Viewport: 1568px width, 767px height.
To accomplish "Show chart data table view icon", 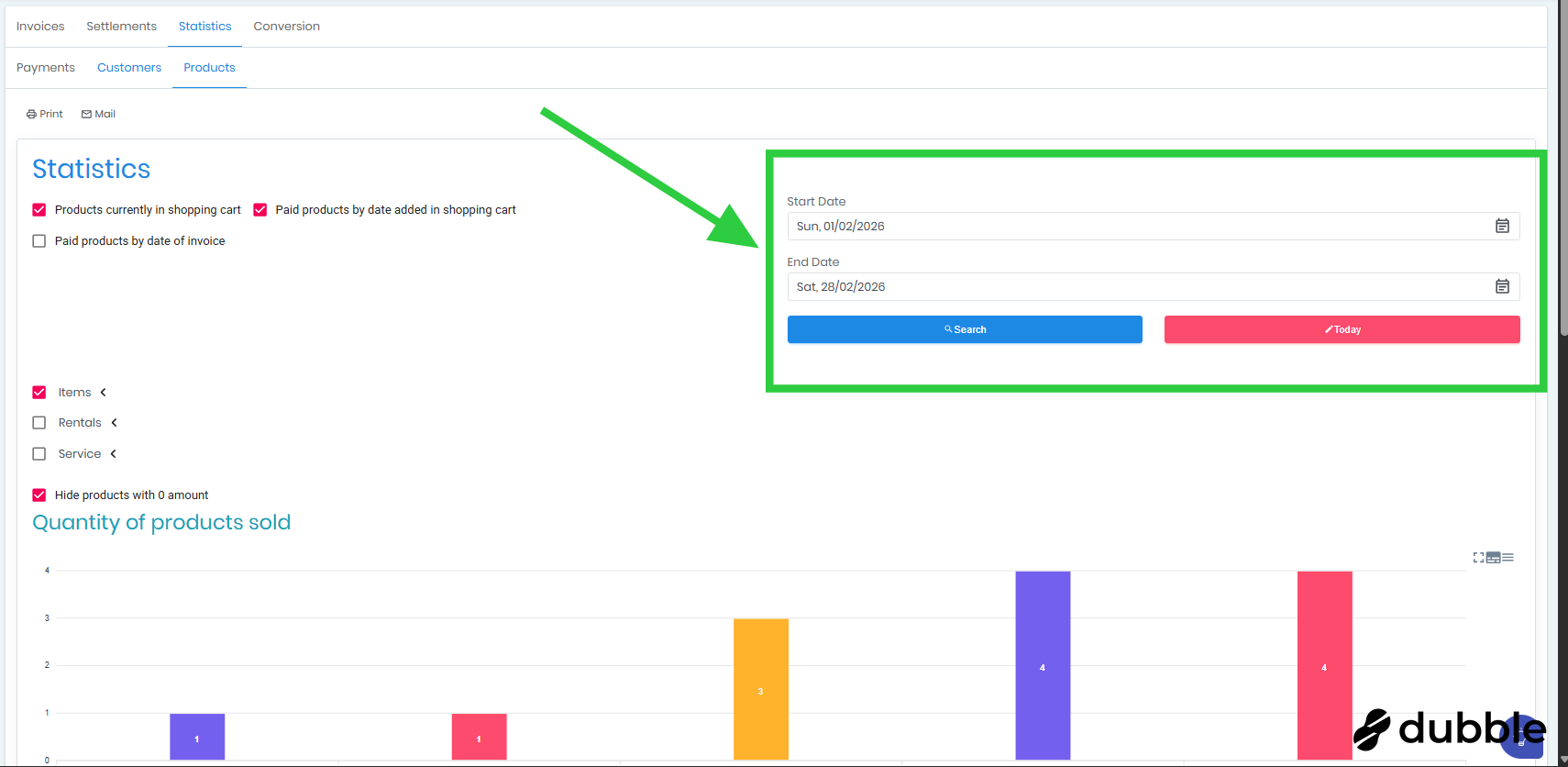I will point(1493,558).
